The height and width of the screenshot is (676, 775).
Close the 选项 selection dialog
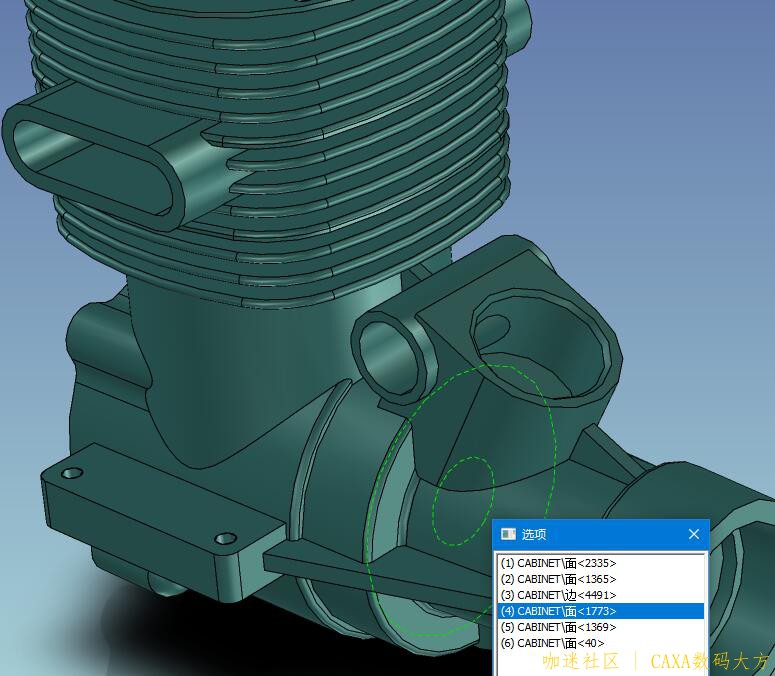point(693,534)
